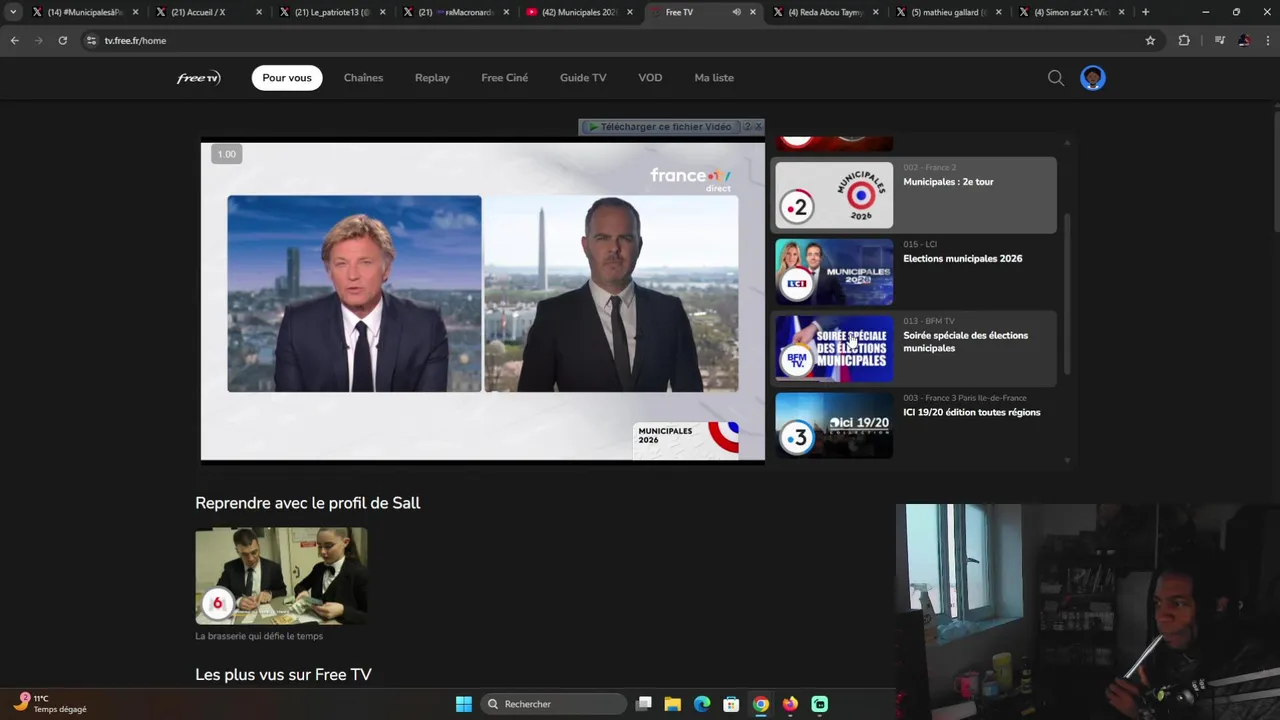Open Firefox from taskbar
This screenshot has width=1280, height=720.
point(790,704)
